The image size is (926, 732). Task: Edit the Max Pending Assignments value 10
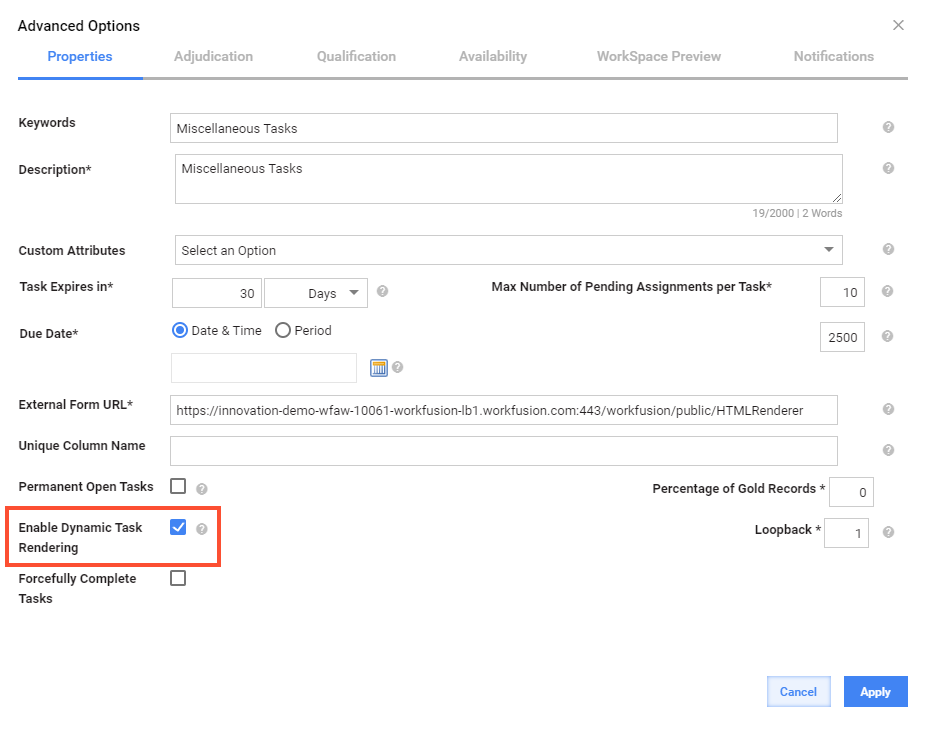coord(842,292)
